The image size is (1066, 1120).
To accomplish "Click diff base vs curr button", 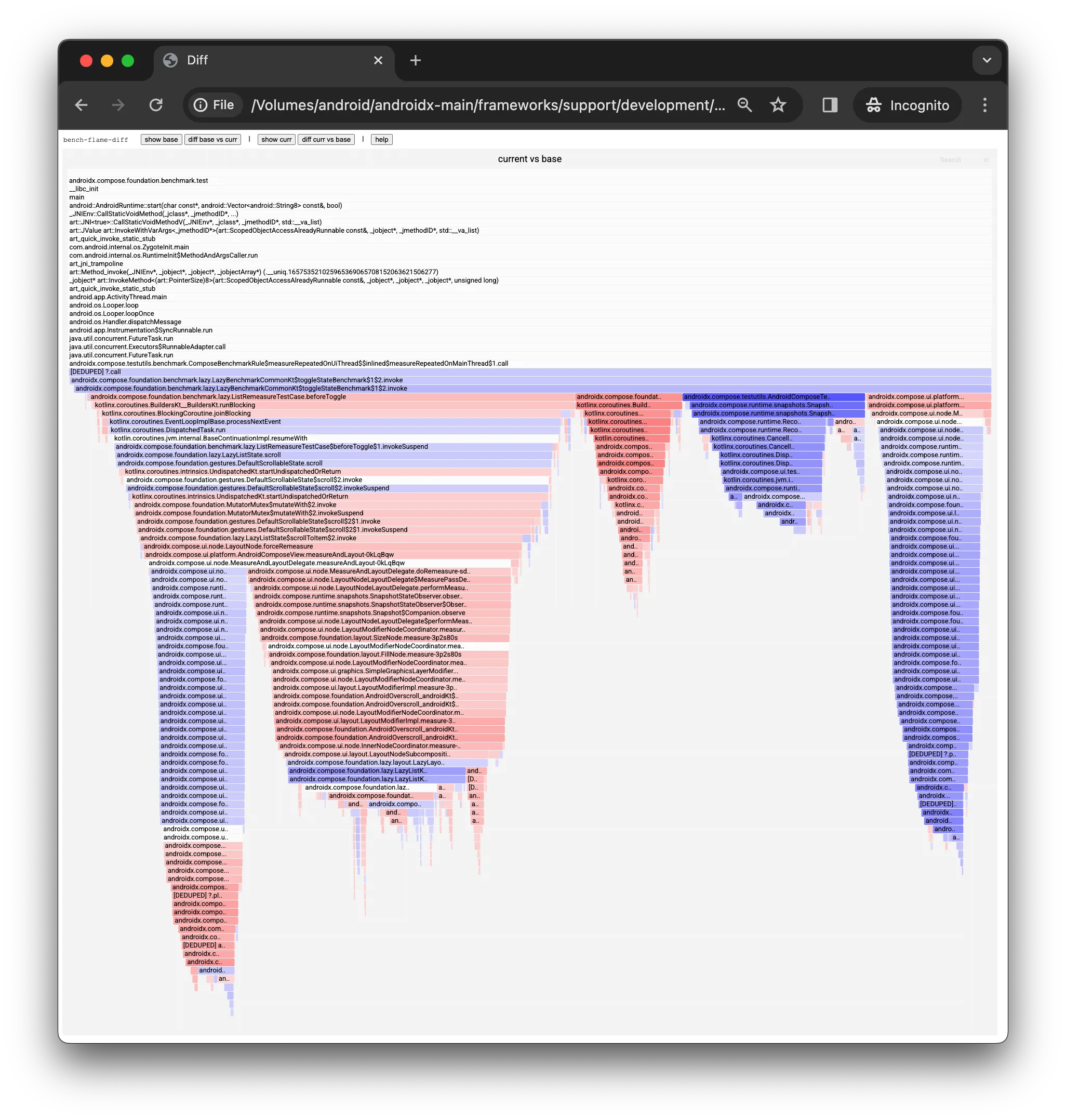I will pyautogui.click(x=212, y=140).
